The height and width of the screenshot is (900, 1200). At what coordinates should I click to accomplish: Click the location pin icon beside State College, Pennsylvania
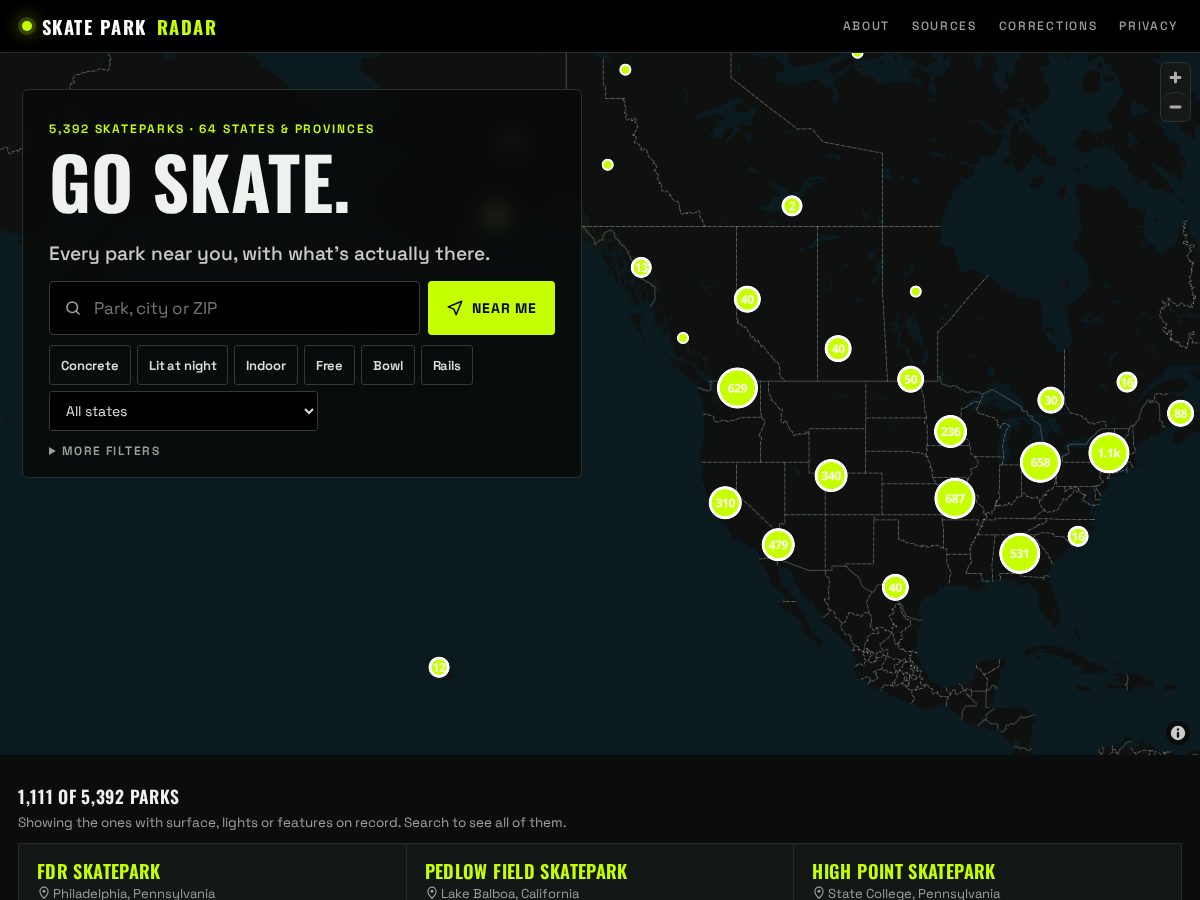click(x=818, y=893)
